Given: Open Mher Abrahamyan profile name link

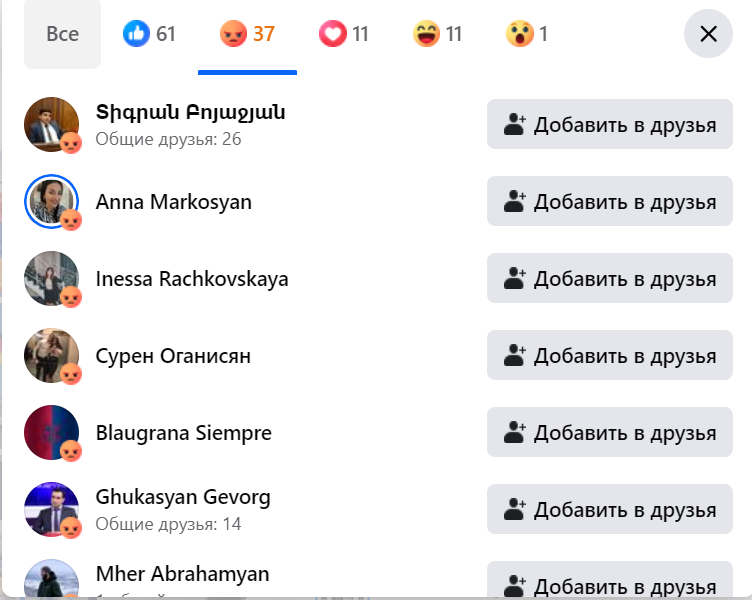Looking at the screenshot, I should pos(182,574).
